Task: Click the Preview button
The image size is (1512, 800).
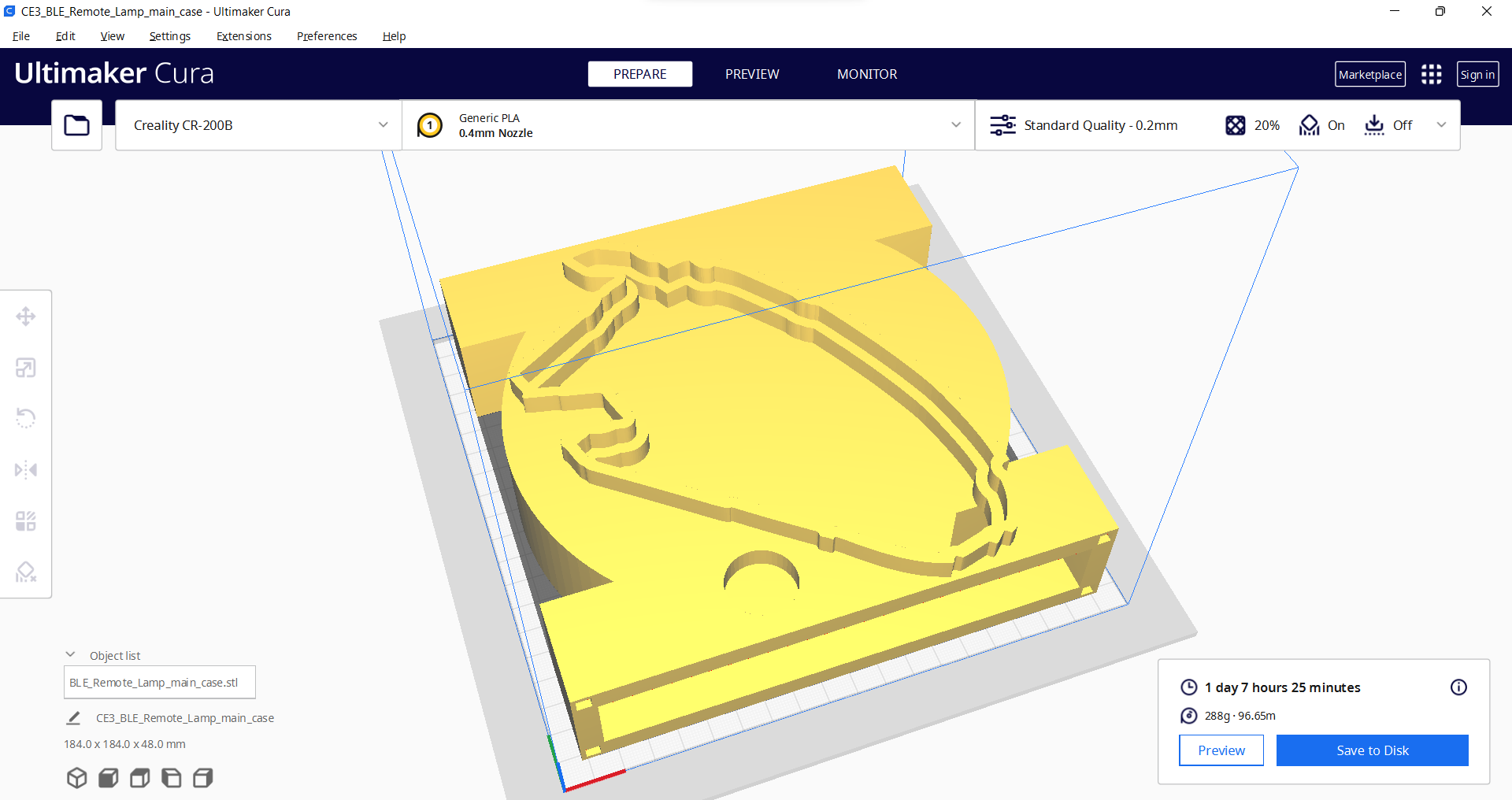Action: 1221,750
